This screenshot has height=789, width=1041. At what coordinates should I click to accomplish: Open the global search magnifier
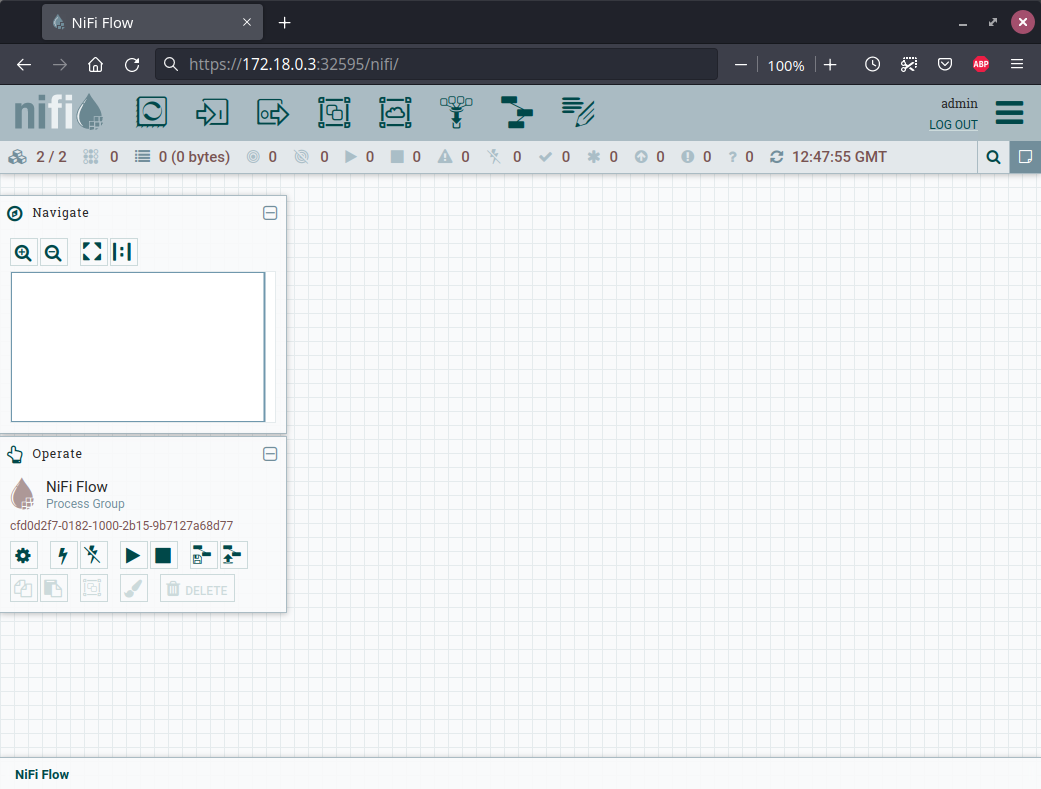[x=993, y=157]
